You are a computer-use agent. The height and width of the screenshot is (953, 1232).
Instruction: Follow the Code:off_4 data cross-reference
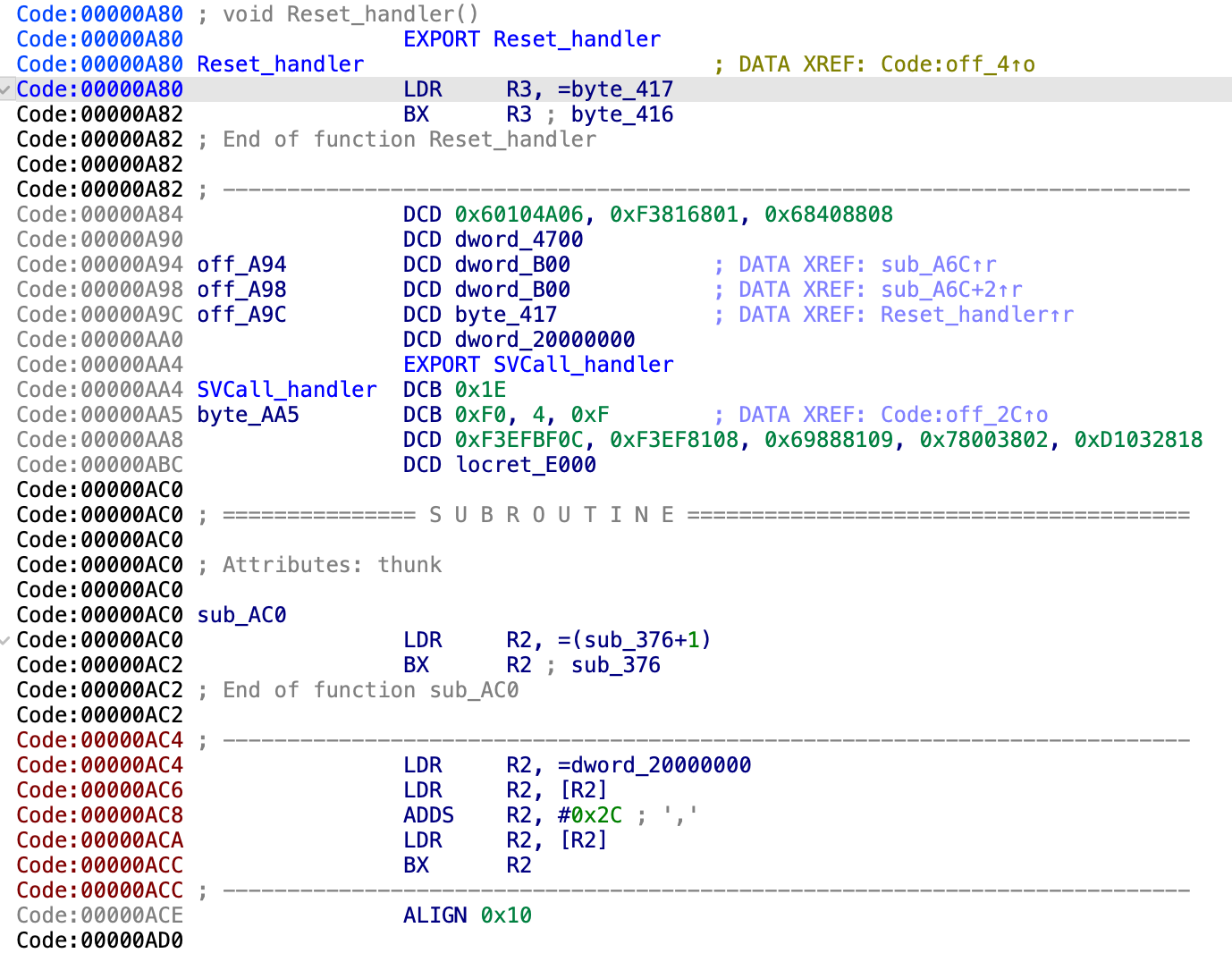coord(957,63)
